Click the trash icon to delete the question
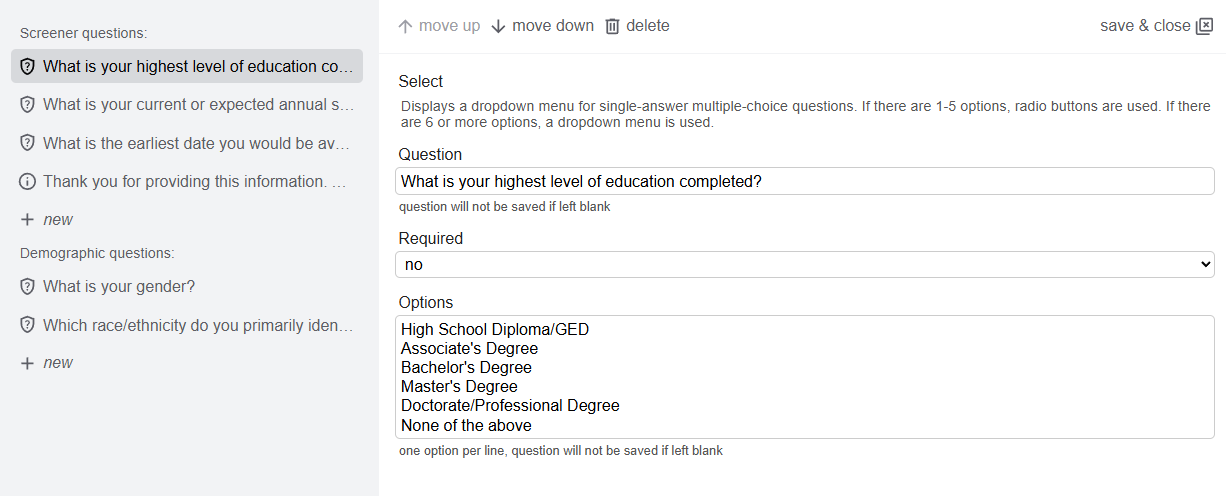 coord(613,26)
